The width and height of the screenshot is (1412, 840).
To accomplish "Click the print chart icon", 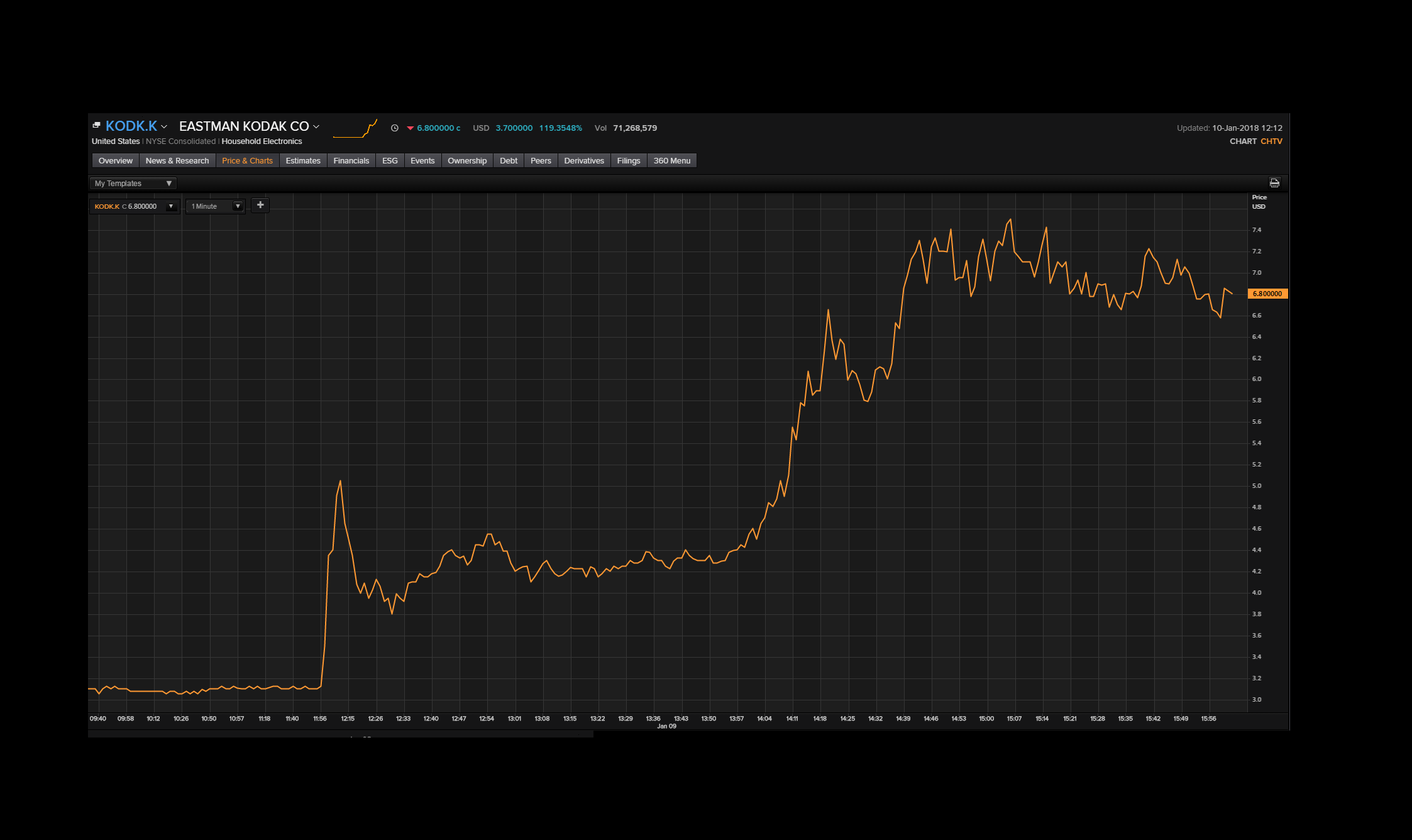I will 1275,183.
